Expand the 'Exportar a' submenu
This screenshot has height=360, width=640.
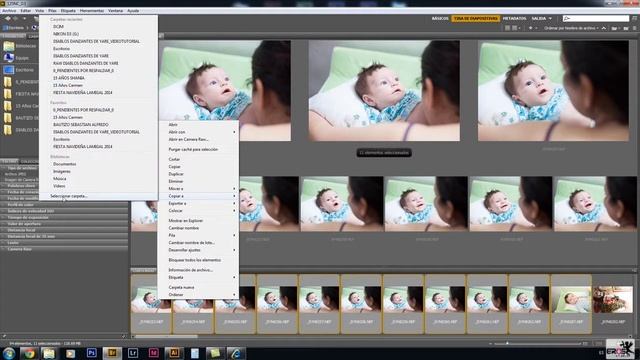tap(199, 203)
